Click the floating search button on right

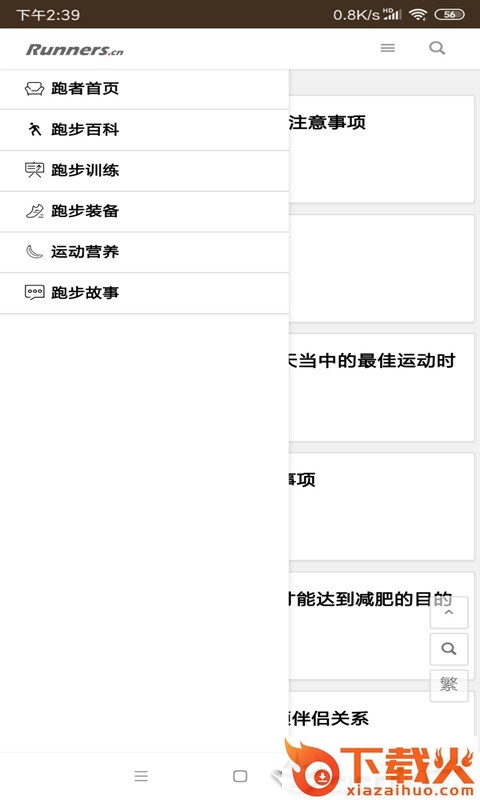[449, 648]
